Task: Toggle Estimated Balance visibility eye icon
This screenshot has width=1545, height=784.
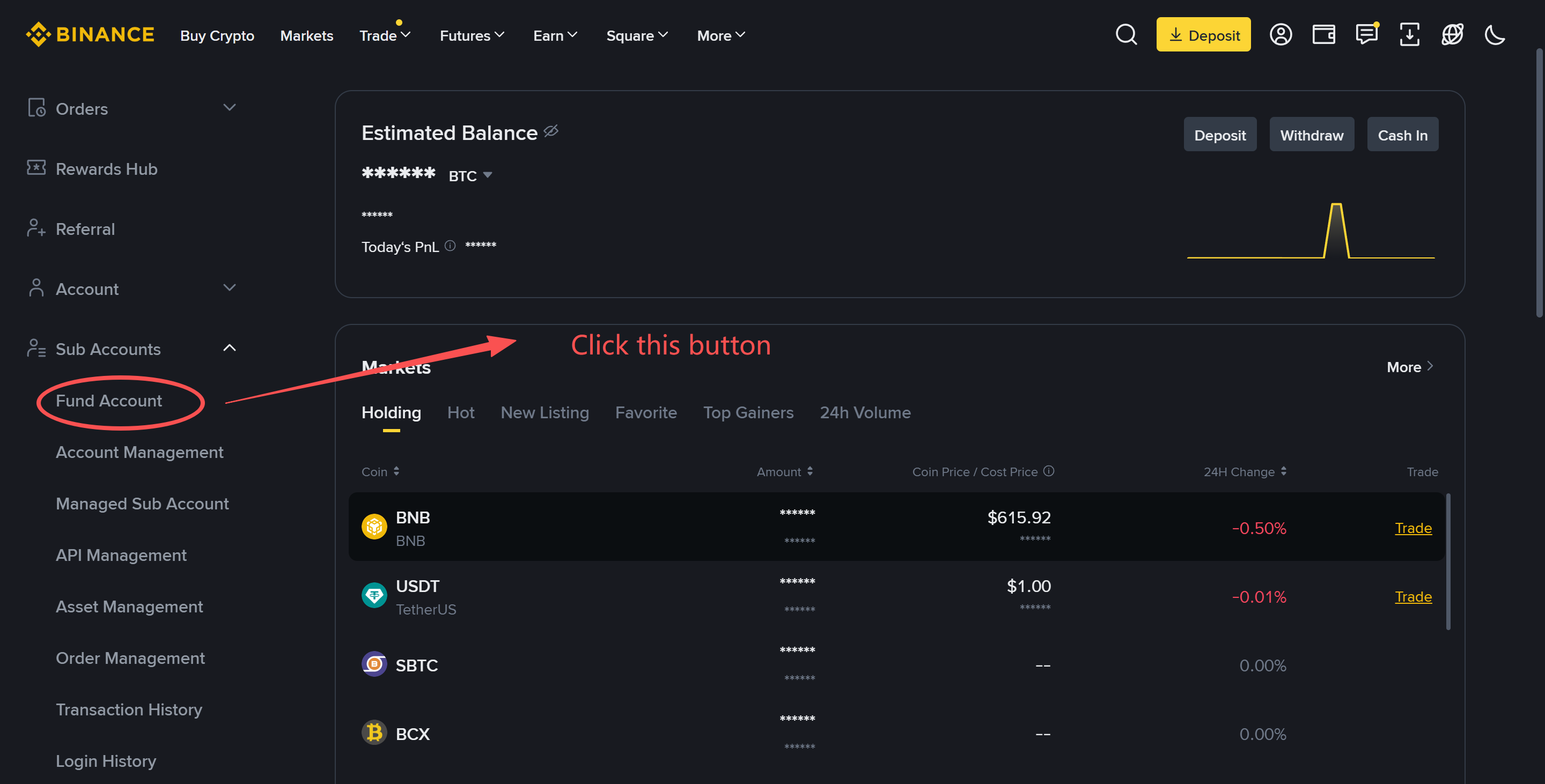Action: pos(550,131)
